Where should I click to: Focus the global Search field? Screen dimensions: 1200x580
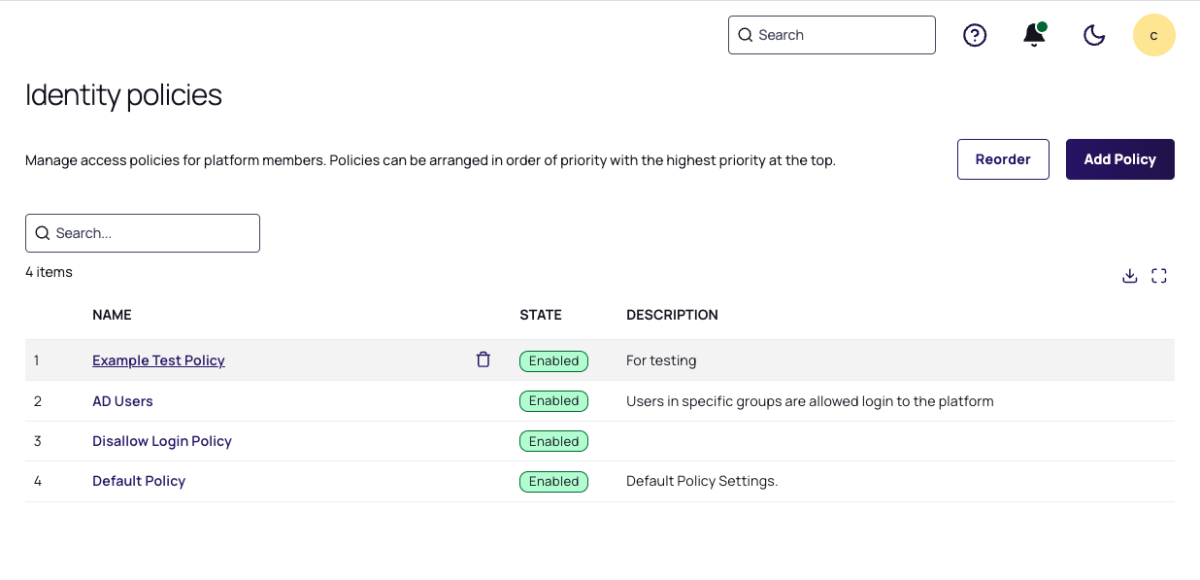(842, 35)
